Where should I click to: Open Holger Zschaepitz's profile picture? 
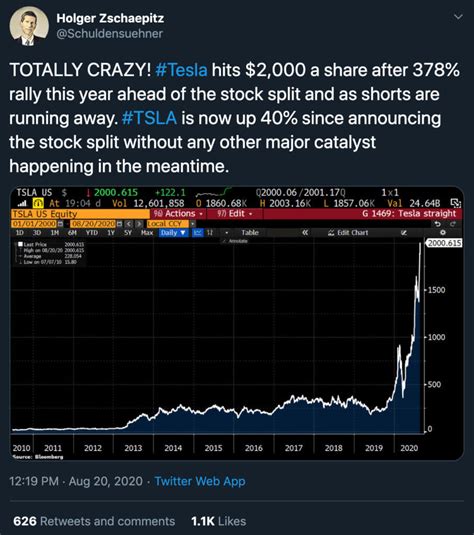[29, 26]
